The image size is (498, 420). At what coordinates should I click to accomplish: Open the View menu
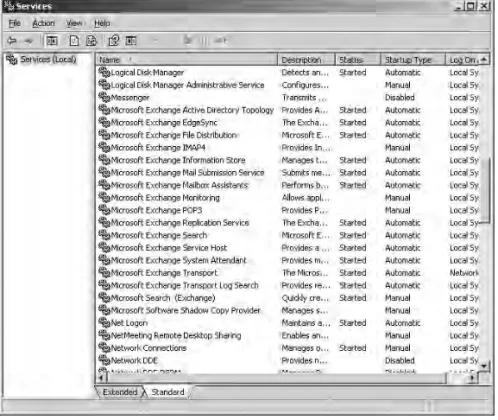pos(74,23)
